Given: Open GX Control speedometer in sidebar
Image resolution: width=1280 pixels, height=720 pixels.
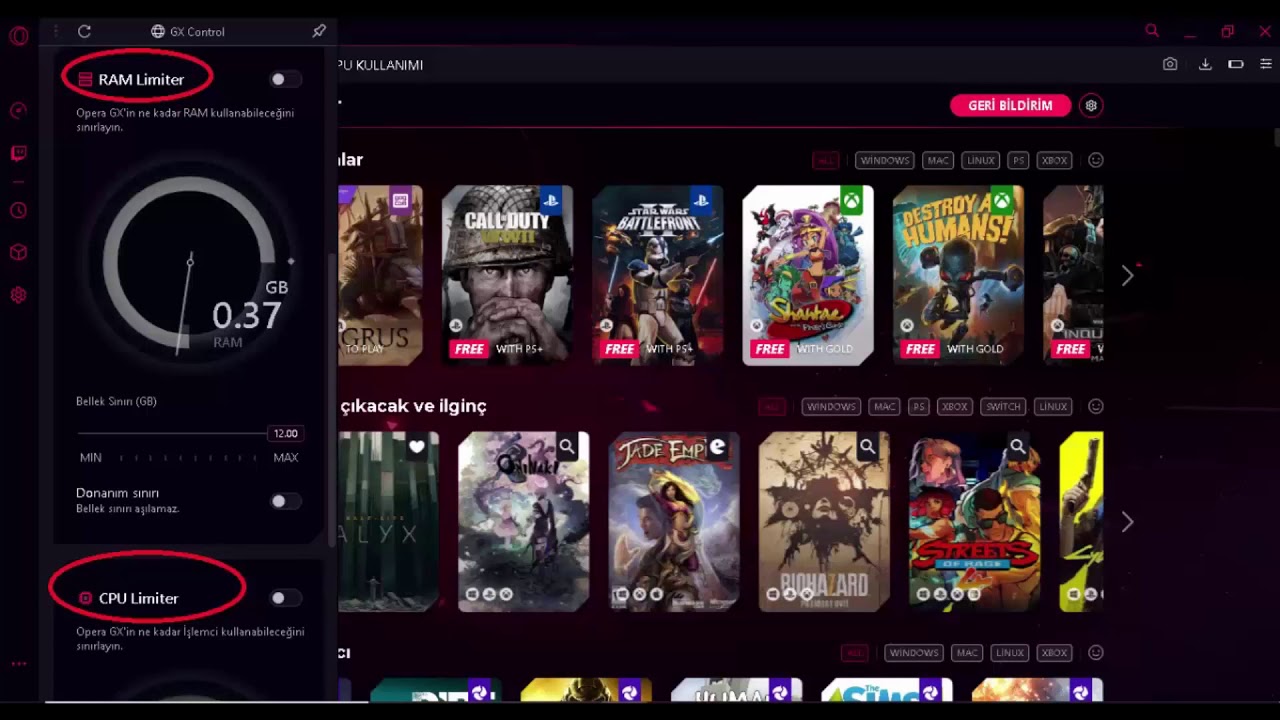Looking at the screenshot, I should [x=18, y=110].
